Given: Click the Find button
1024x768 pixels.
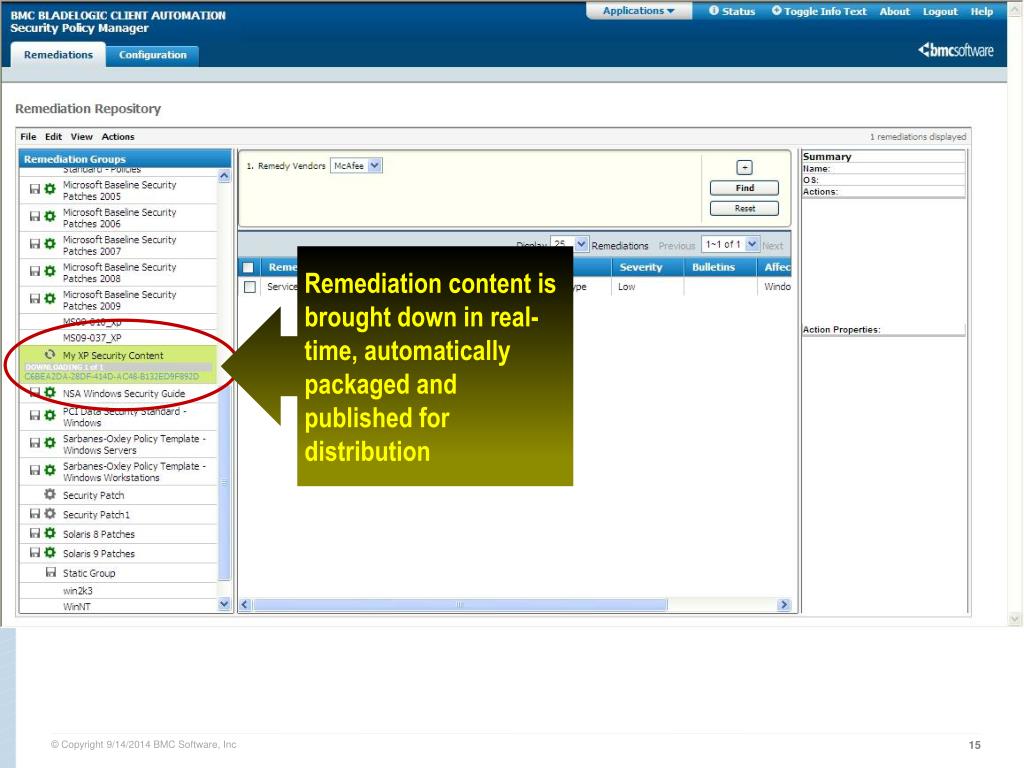Looking at the screenshot, I should [x=744, y=188].
